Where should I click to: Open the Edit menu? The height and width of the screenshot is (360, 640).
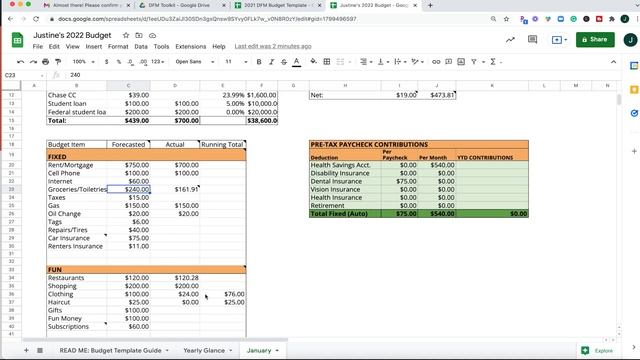(x=54, y=47)
